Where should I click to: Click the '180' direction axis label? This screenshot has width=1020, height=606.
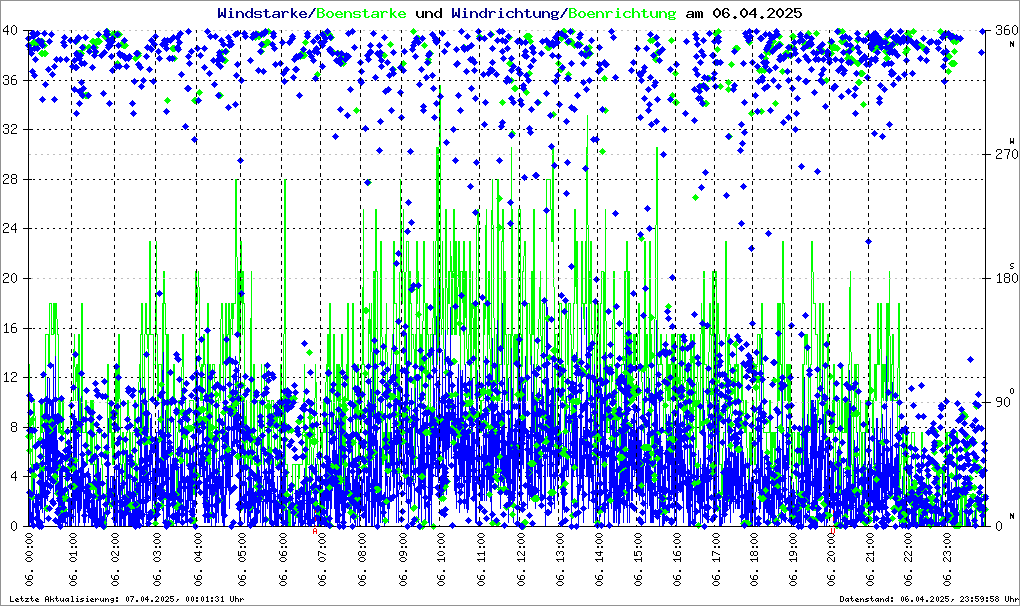click(x=1006, y=278)
